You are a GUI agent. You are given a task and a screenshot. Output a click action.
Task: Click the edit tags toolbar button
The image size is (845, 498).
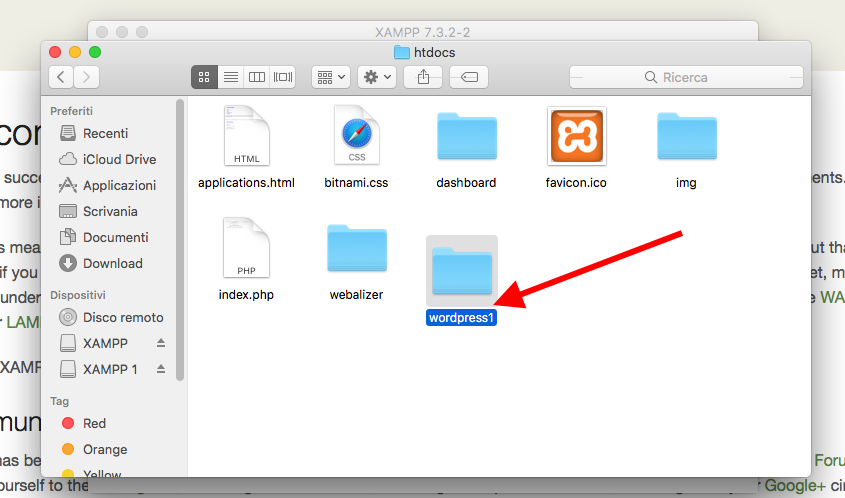coord(469,77)
